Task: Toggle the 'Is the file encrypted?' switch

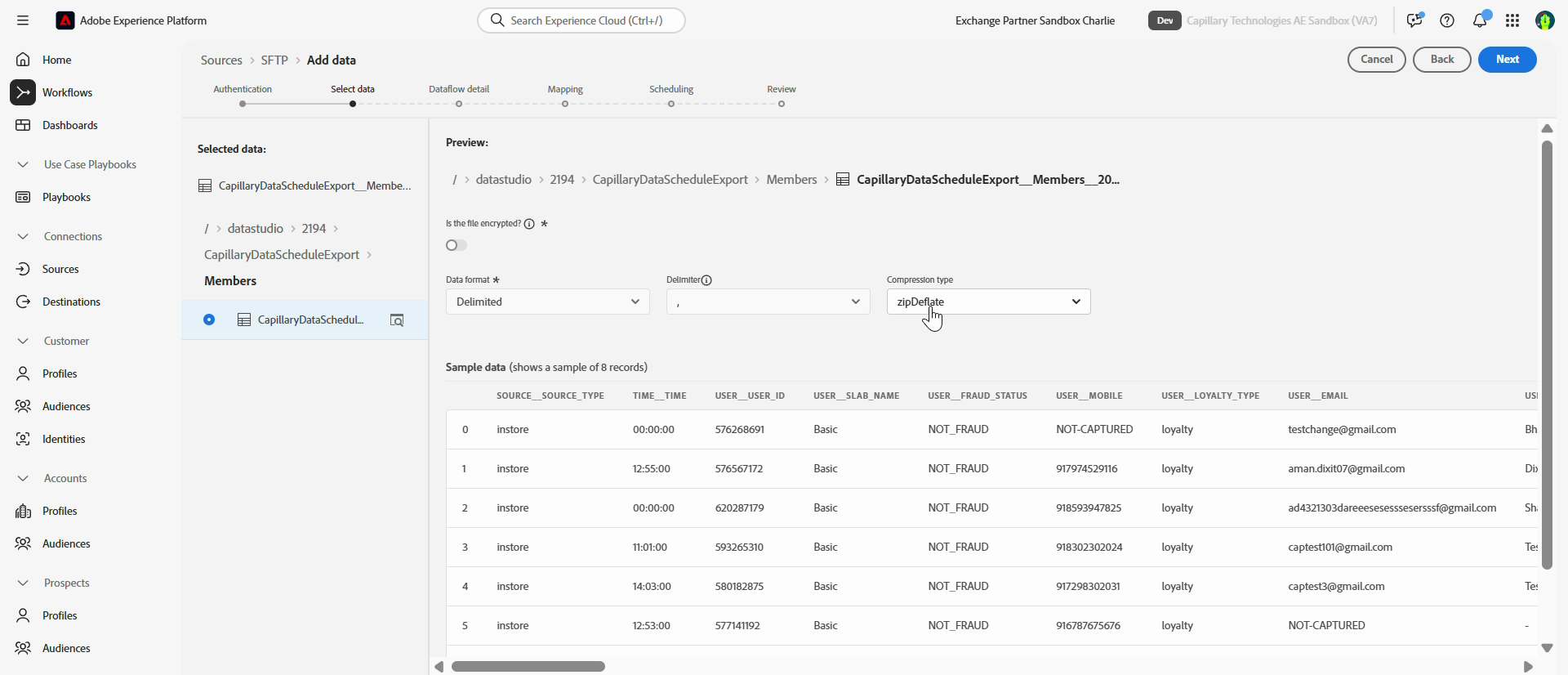Action: click(457, 245)
